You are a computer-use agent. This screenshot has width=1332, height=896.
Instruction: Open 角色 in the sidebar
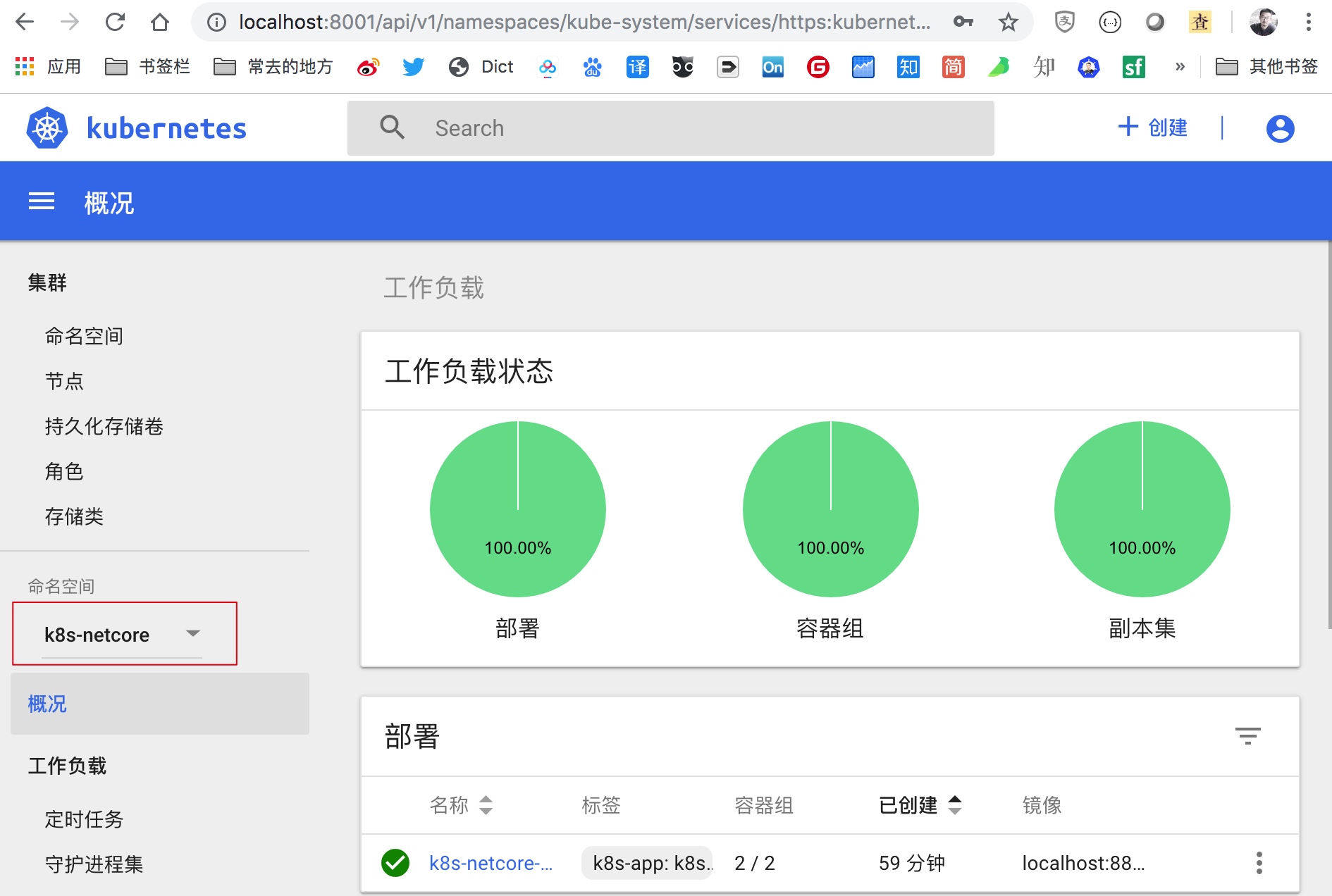64,471
